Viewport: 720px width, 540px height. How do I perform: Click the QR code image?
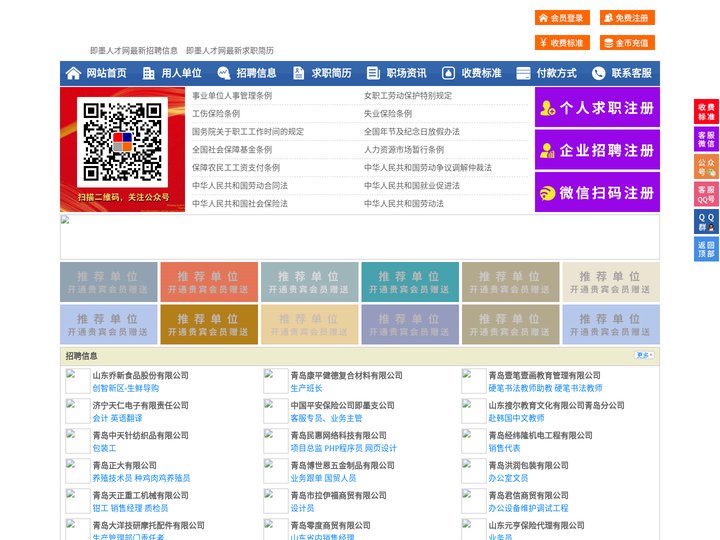pyautogui.click(x=122, y=142)
